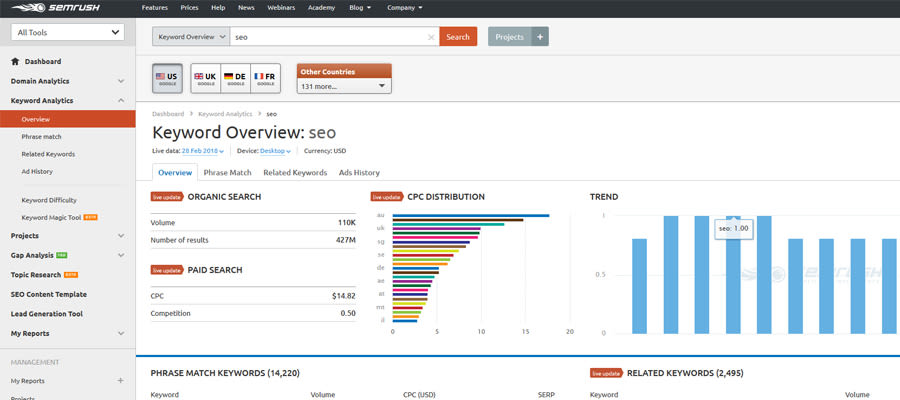900x400 pixels.
Task: Clear the search field with the X icon
Action: click(431, 37)
